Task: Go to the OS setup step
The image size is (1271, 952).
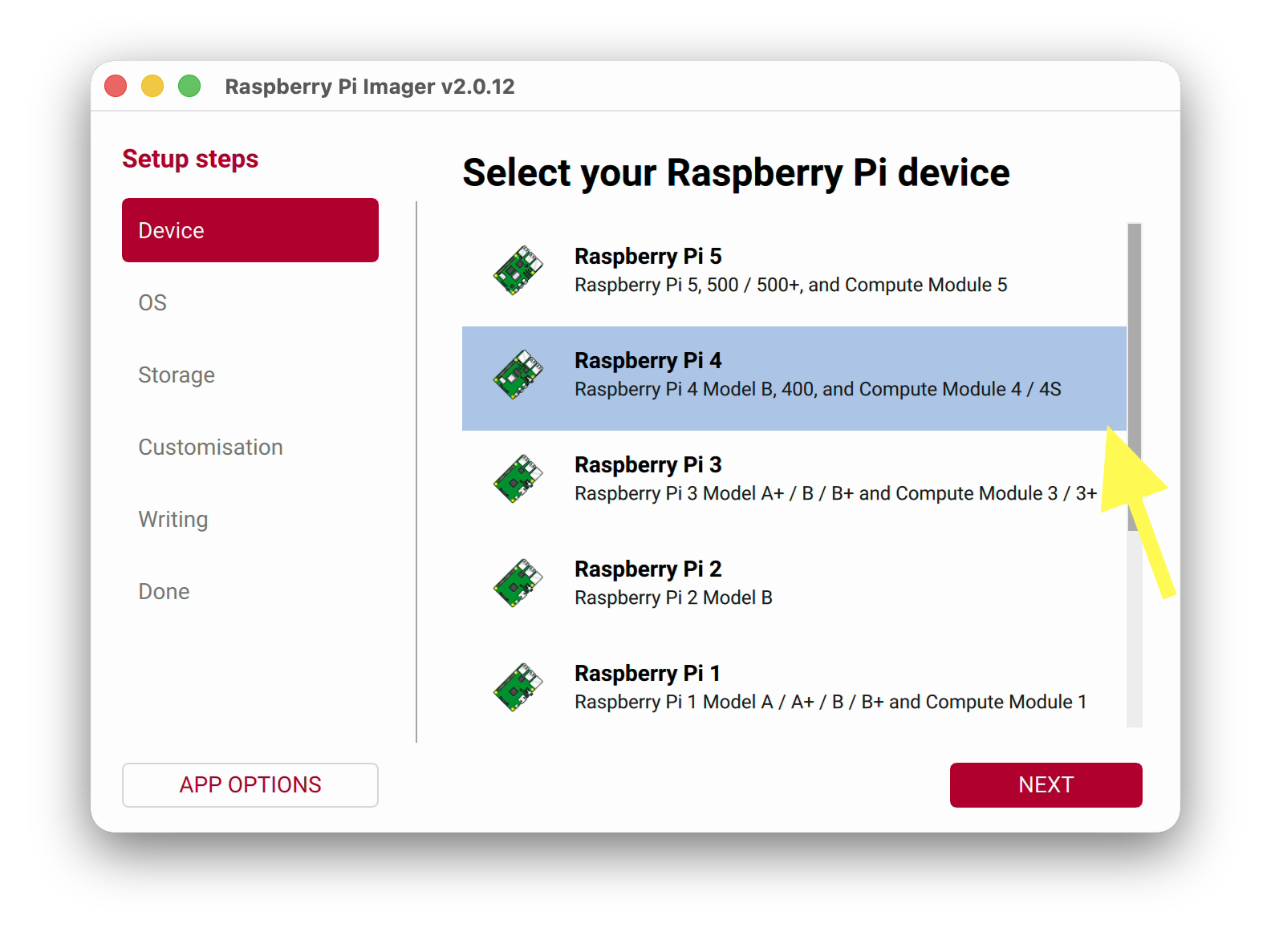Action: point(250,302)
